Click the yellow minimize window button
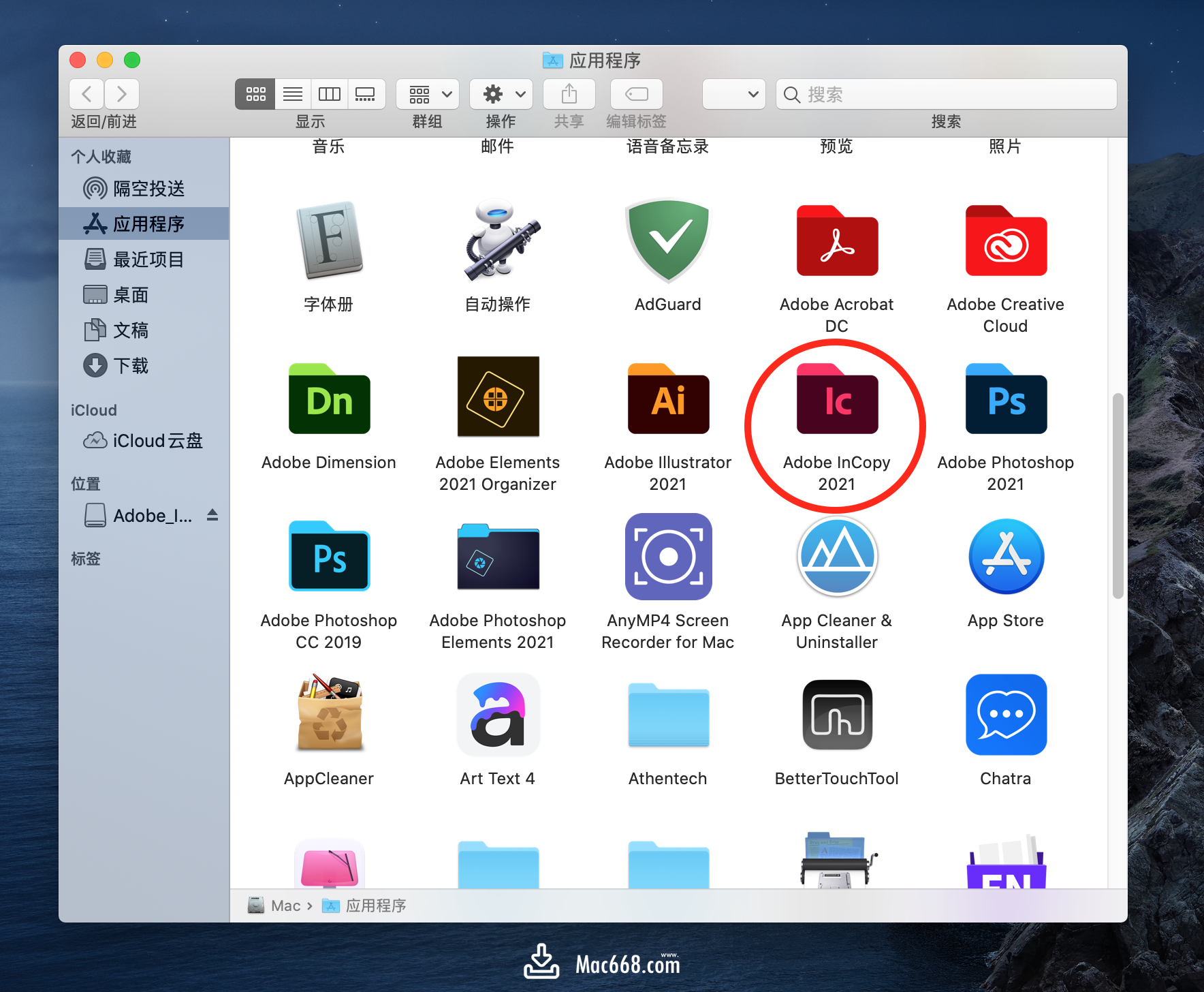1204x992 pixels. coord(105,60)
